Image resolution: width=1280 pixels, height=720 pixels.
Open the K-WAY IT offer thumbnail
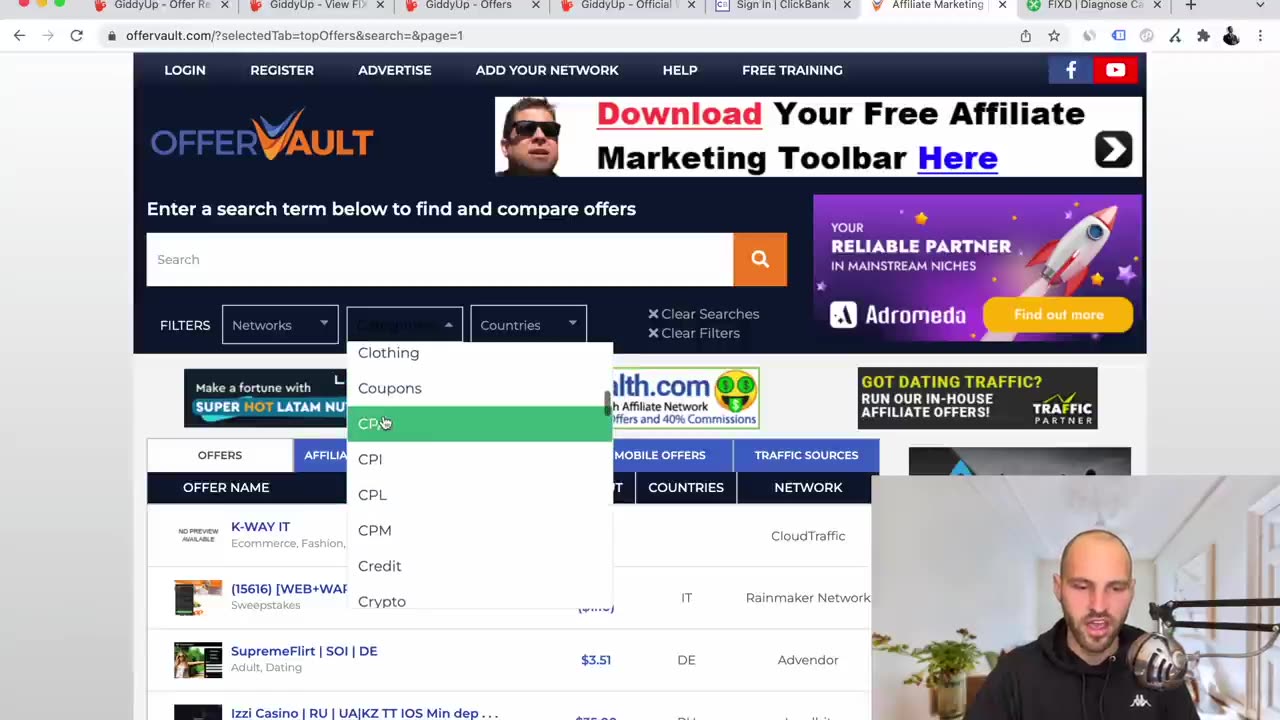pos(198,535)
